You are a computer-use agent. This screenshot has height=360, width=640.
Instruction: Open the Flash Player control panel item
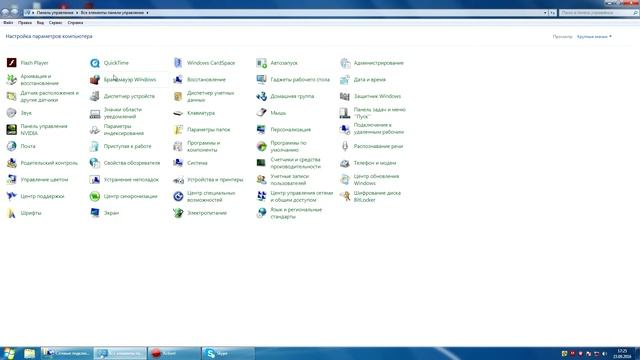click(x=27, y=63)
